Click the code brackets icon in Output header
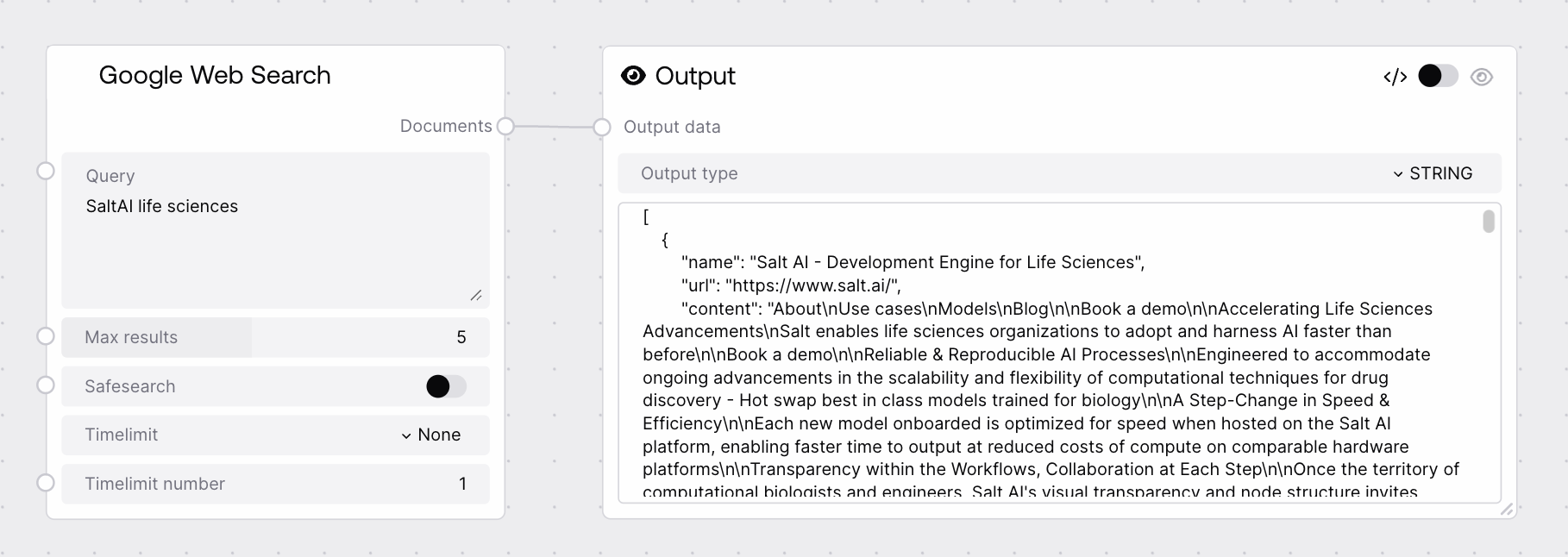This screenshot has width=1568, height=557. pyautogui.click(x=1395, y=77)
